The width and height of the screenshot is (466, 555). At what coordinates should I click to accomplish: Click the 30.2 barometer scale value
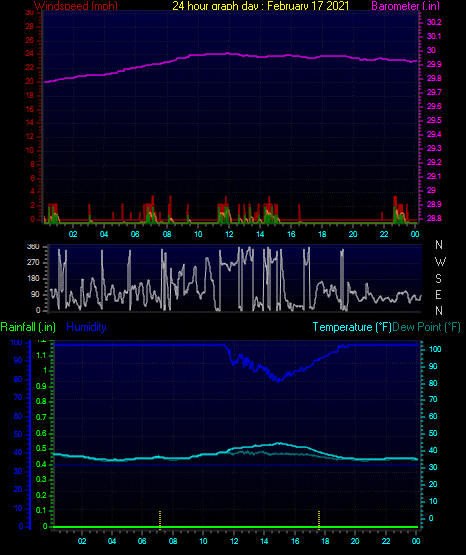(434, 22)
